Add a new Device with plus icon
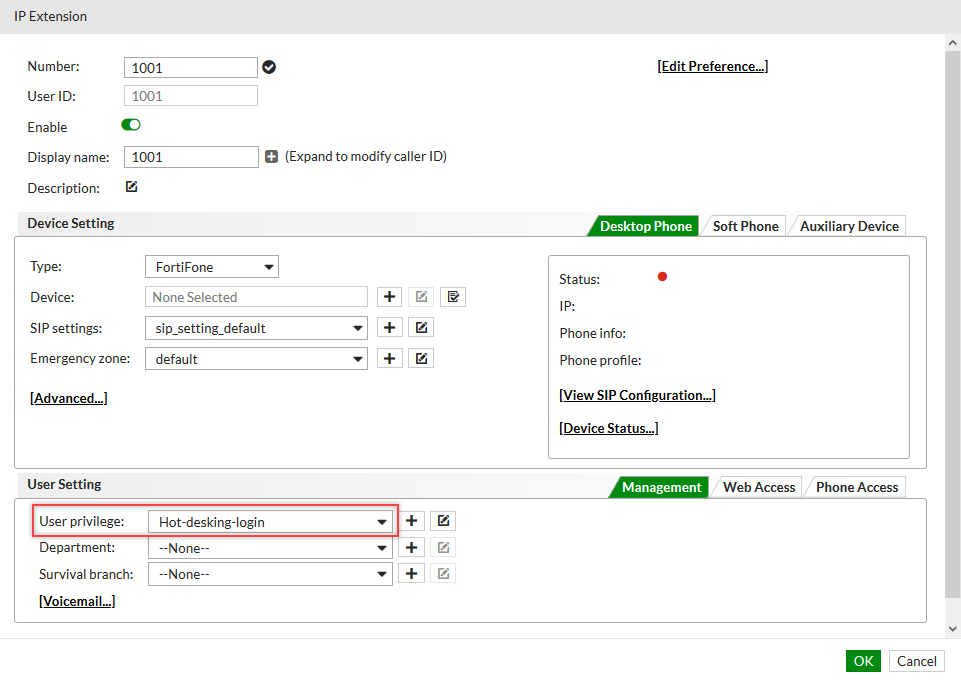961x681 pixels. 389,297
